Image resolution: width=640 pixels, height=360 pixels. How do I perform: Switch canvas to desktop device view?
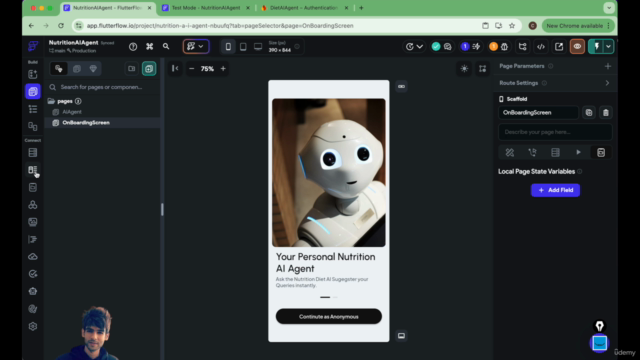[x=258, y=47]
